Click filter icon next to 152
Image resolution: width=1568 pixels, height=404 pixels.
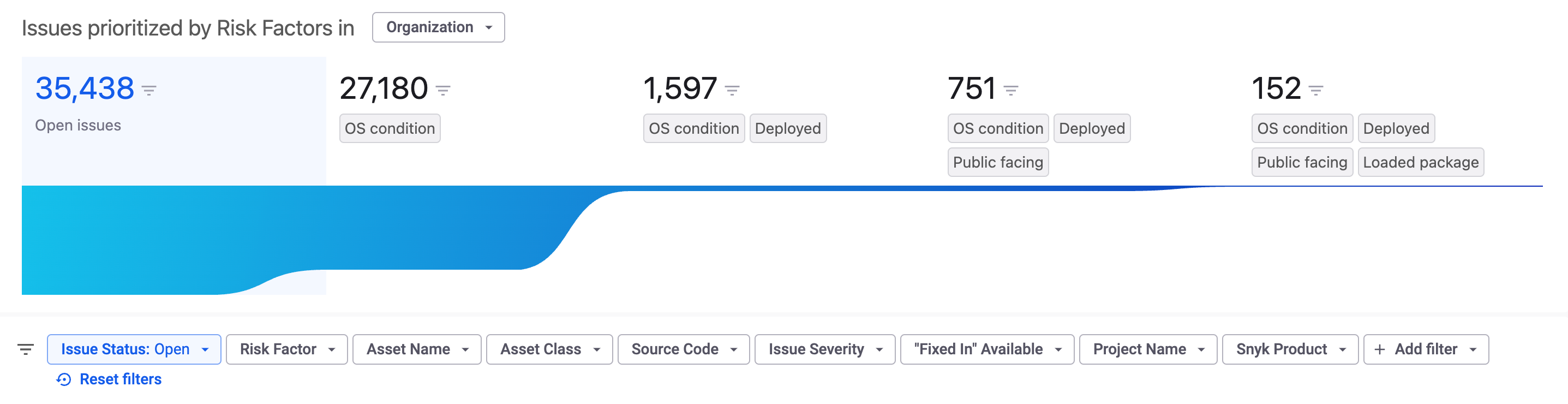click(1316, 91)
